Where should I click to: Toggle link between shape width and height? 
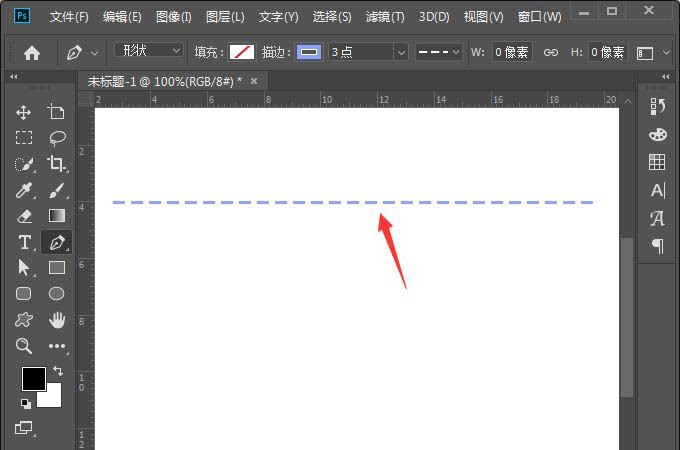551,52
